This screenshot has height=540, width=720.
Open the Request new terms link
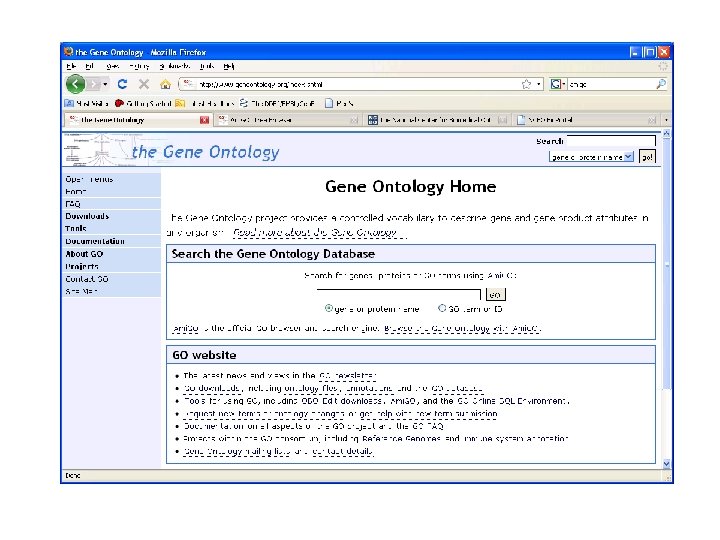tap(263, 414)
